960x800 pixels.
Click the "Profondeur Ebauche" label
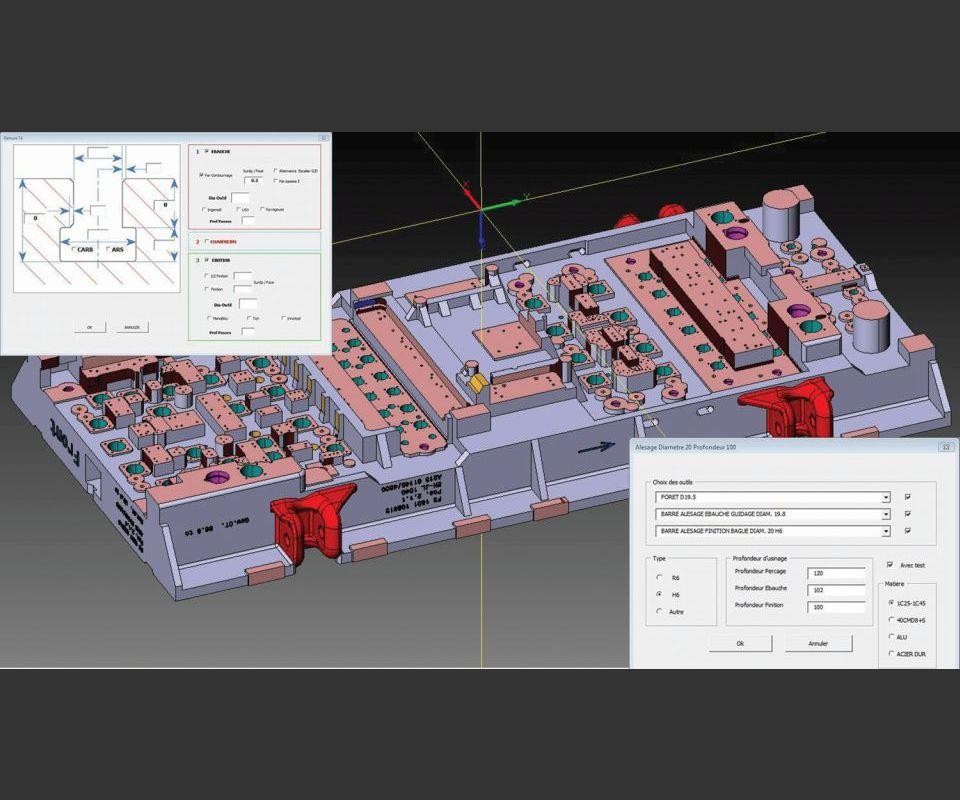pos(761,588)
